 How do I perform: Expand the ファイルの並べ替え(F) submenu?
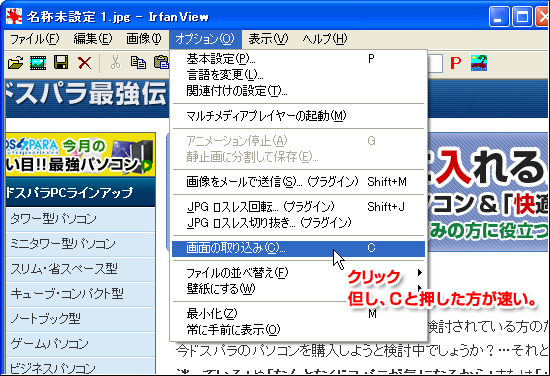[x=298, y=273]
